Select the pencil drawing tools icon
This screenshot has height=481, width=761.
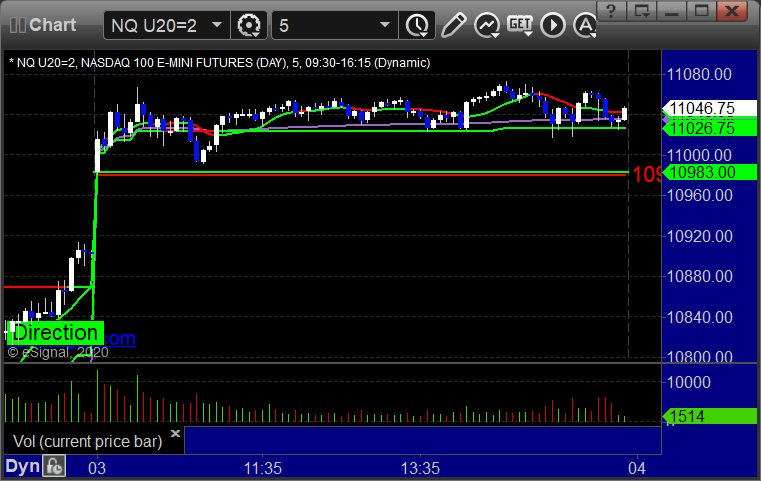[454, 25]
